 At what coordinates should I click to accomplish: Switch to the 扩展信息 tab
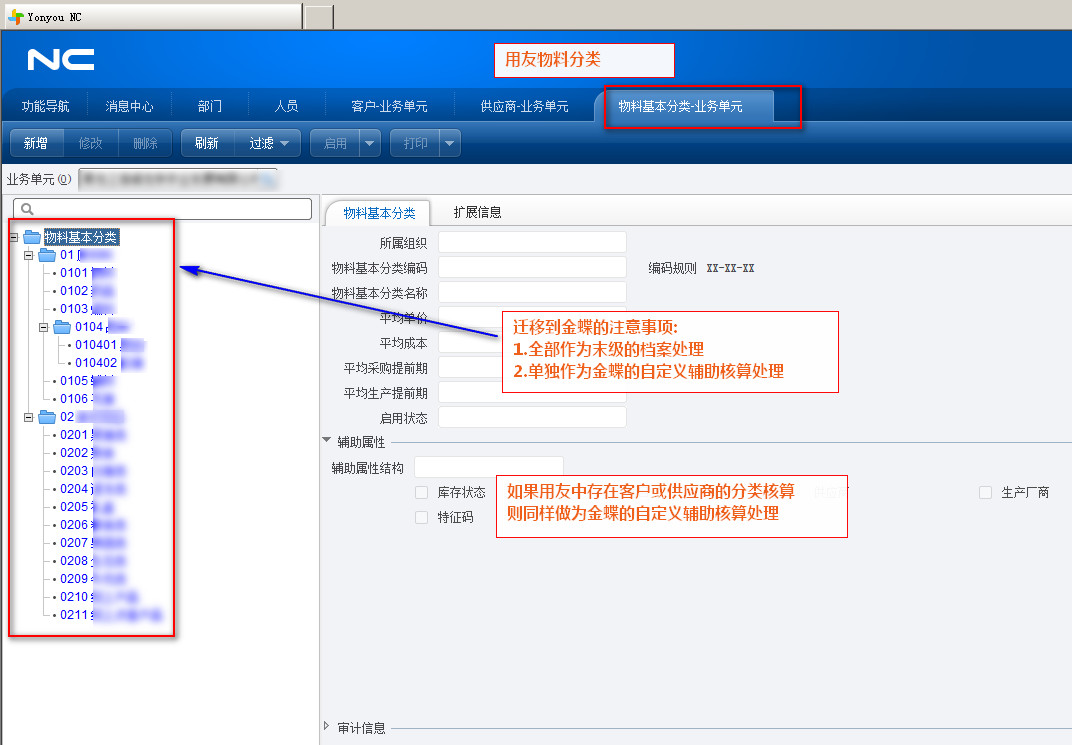(x=477, y=212)
